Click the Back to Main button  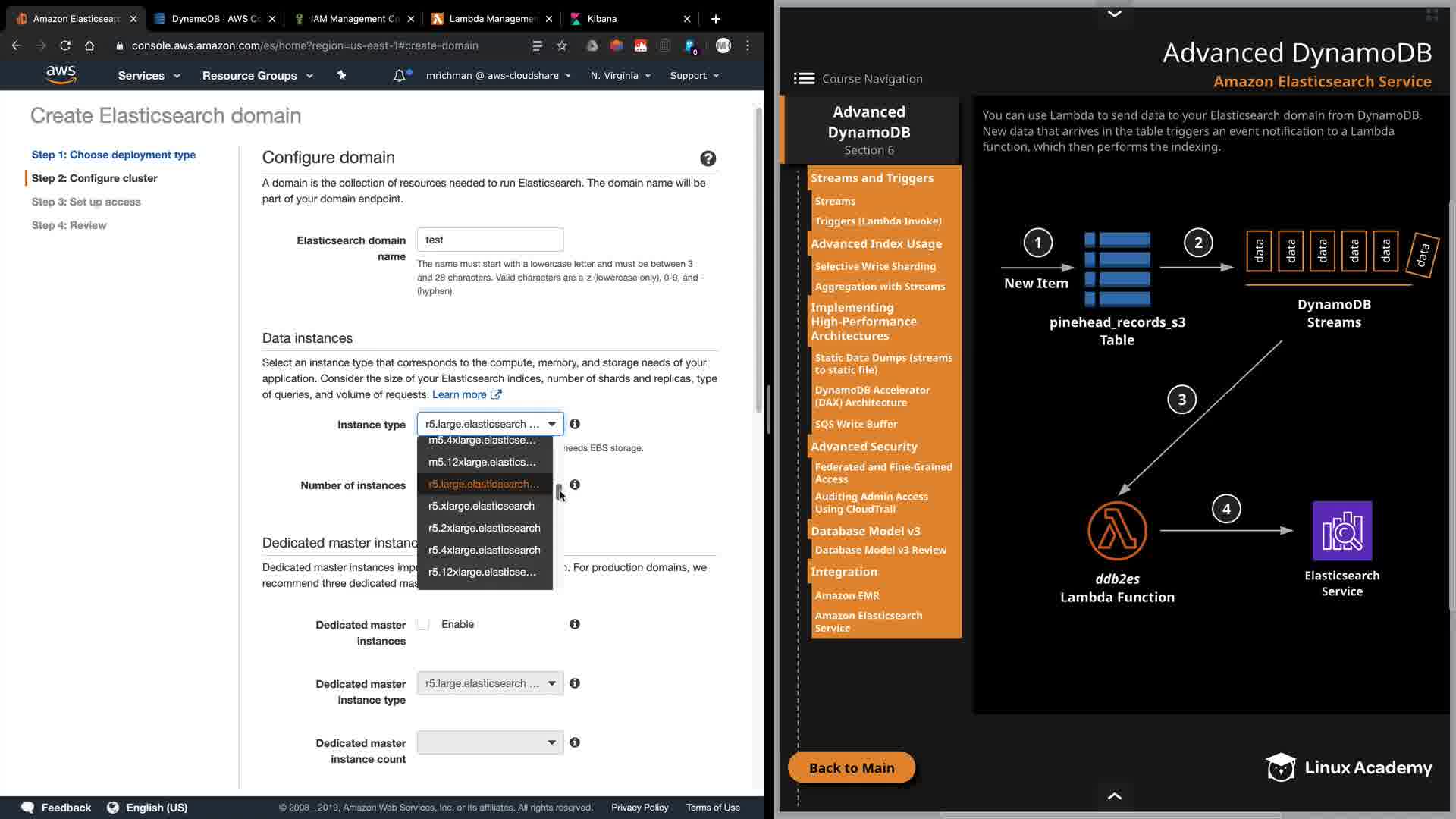852,767
